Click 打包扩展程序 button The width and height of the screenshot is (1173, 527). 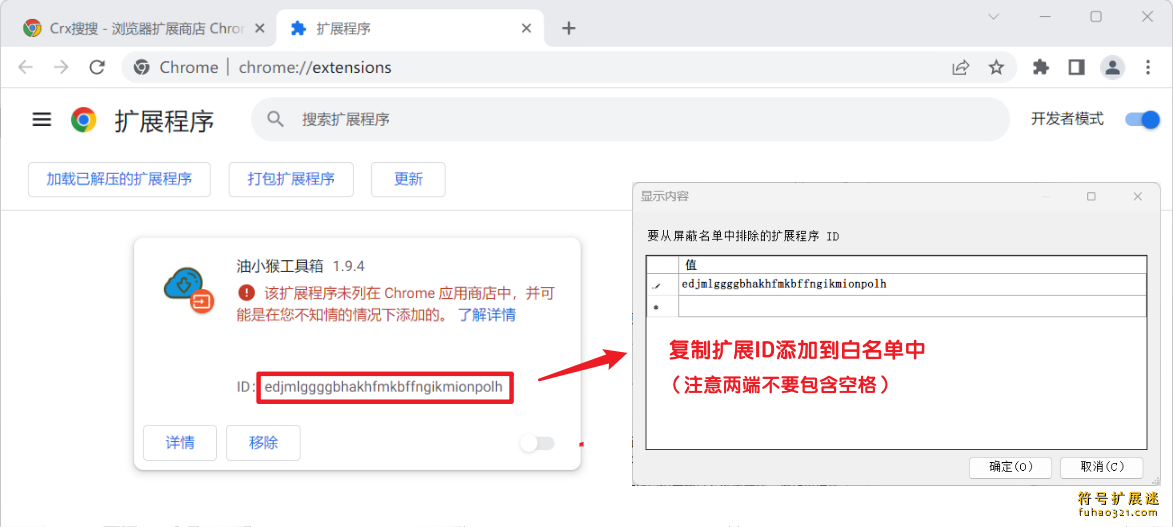click(x=291, y=180)
